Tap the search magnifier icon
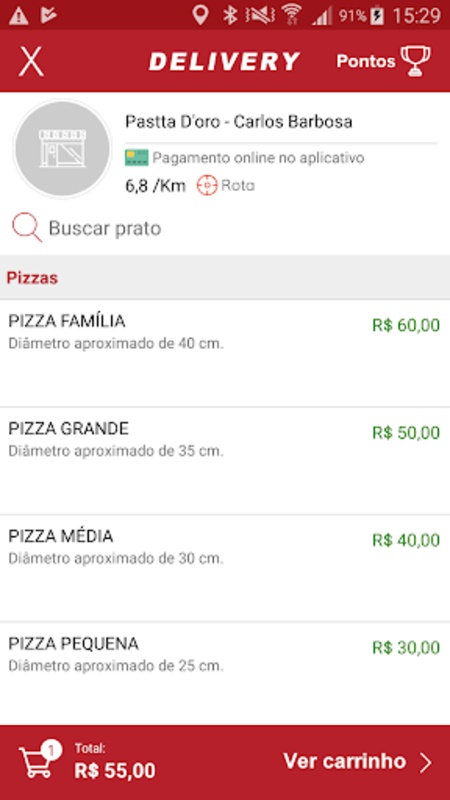 tap(27, 228)
